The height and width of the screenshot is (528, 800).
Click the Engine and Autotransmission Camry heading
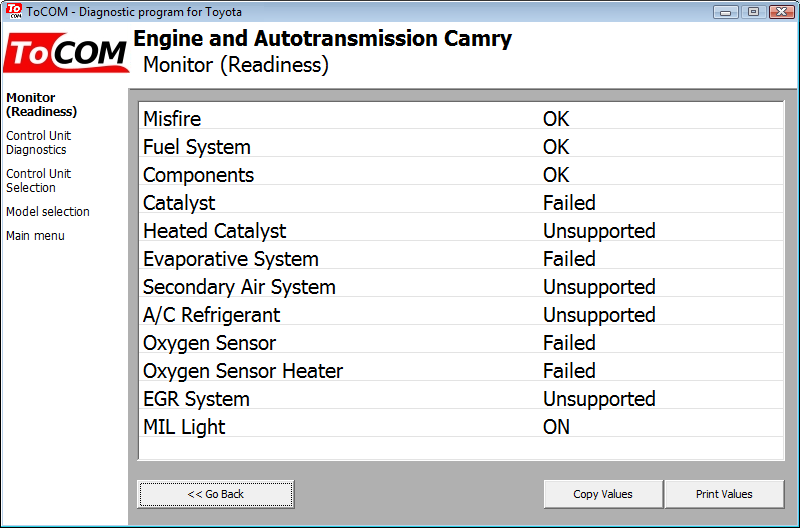322,39
